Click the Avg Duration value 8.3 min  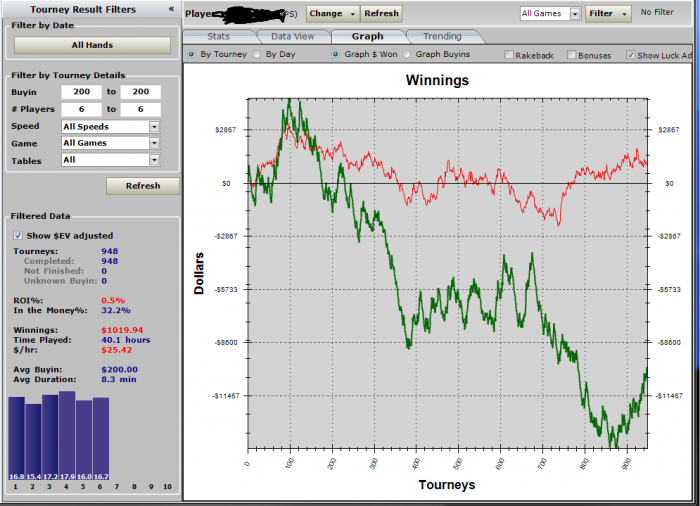(x=119, y=379)
